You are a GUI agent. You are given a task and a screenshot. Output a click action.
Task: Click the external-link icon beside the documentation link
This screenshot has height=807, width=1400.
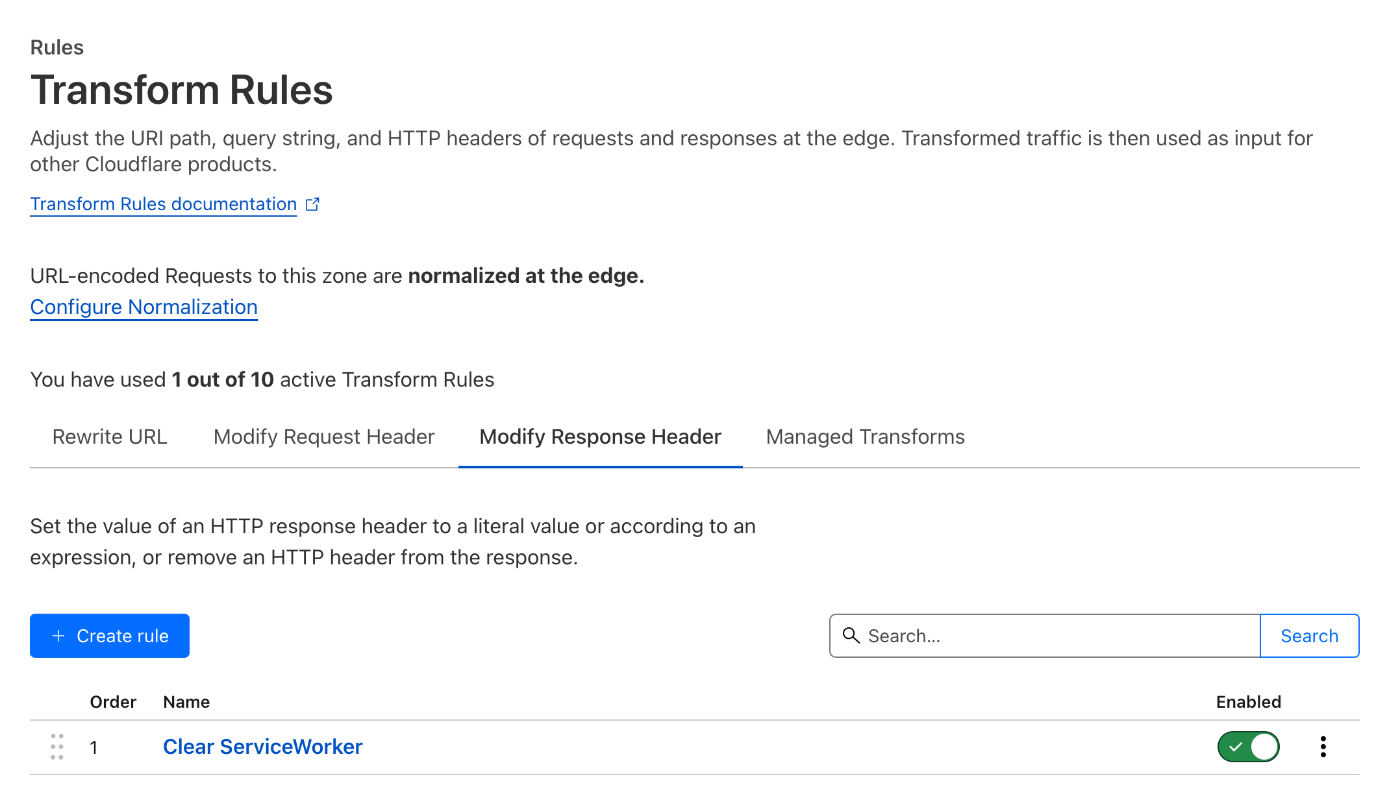[313, 204]
